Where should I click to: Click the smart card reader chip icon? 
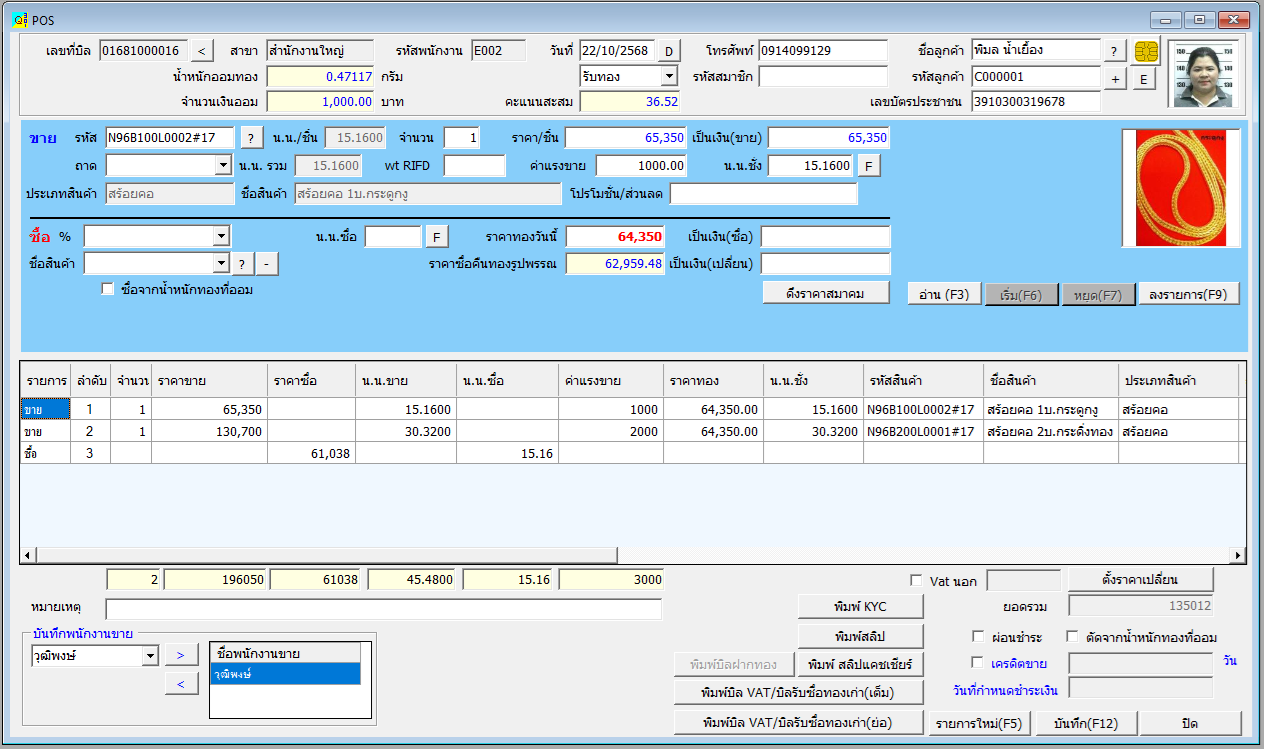click(1146, 51)
